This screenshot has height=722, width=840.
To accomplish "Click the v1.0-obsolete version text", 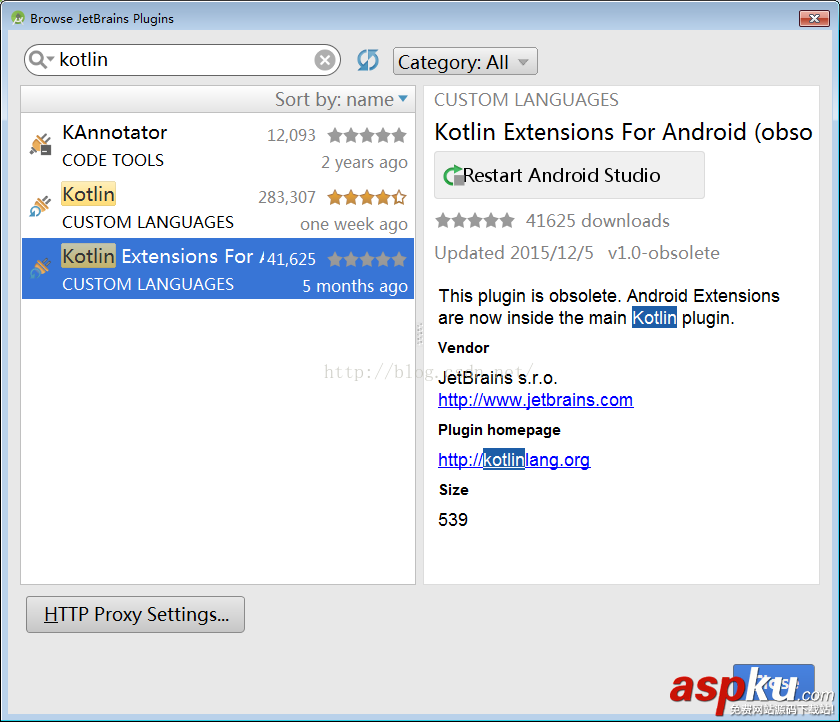I will pos(663,253).
